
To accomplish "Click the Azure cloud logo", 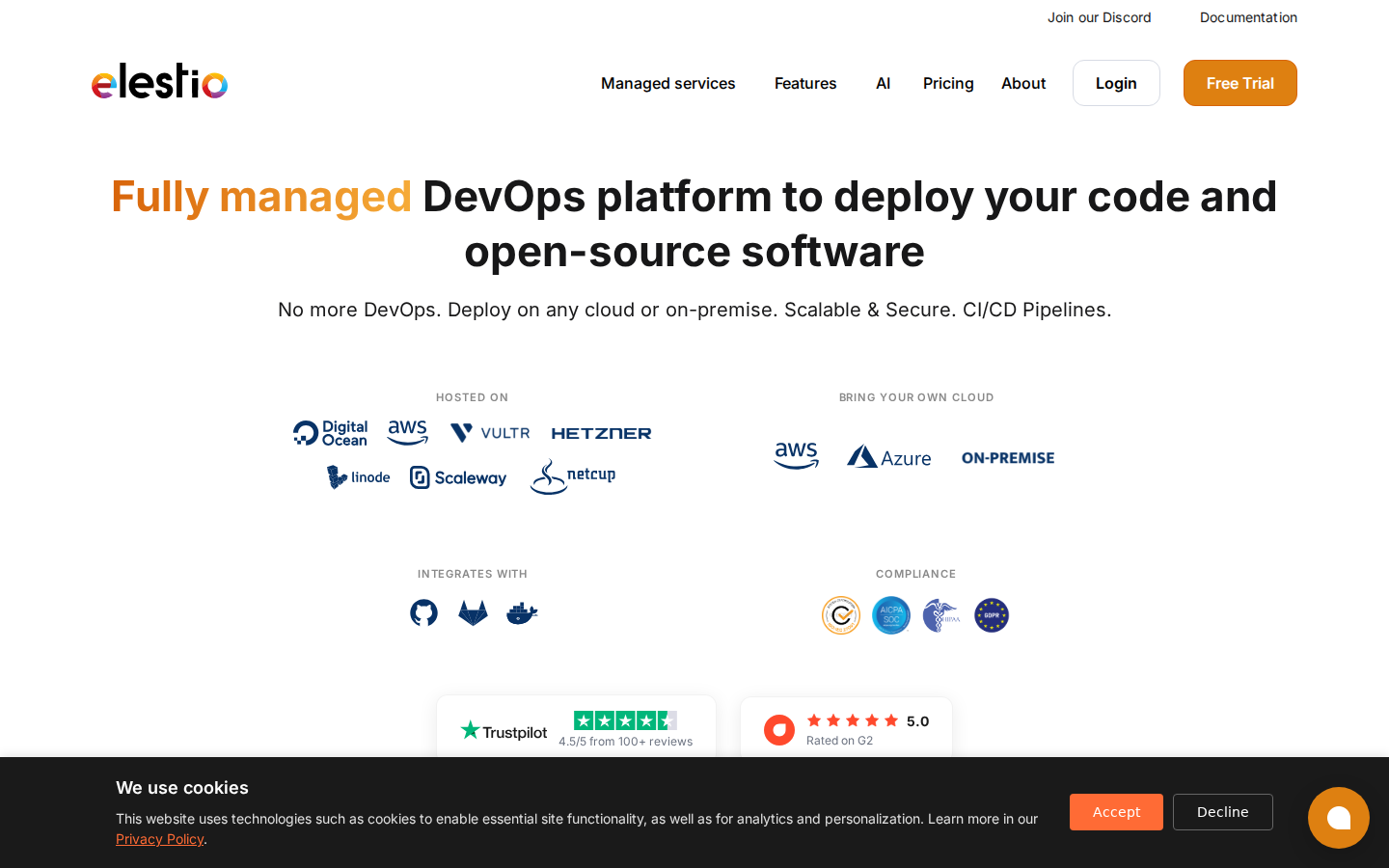I will coord(888,457).
